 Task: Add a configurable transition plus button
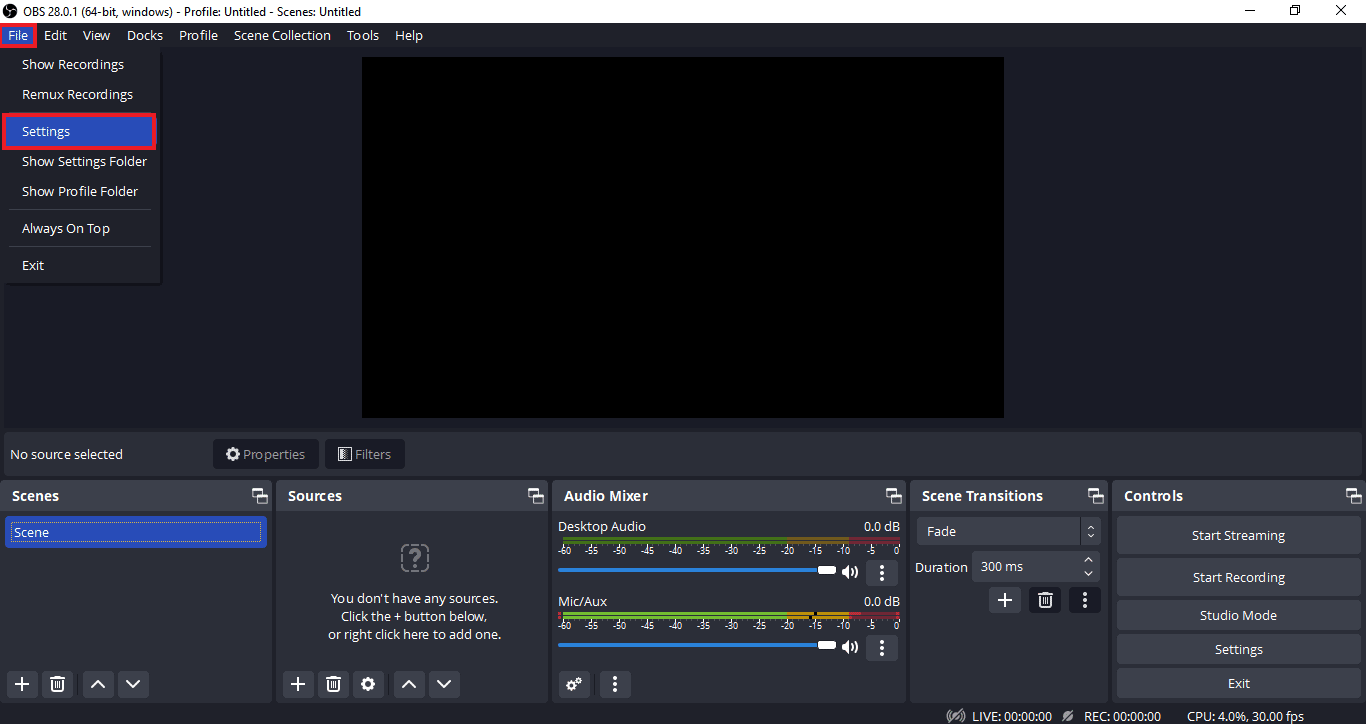tap(1005, 600)
